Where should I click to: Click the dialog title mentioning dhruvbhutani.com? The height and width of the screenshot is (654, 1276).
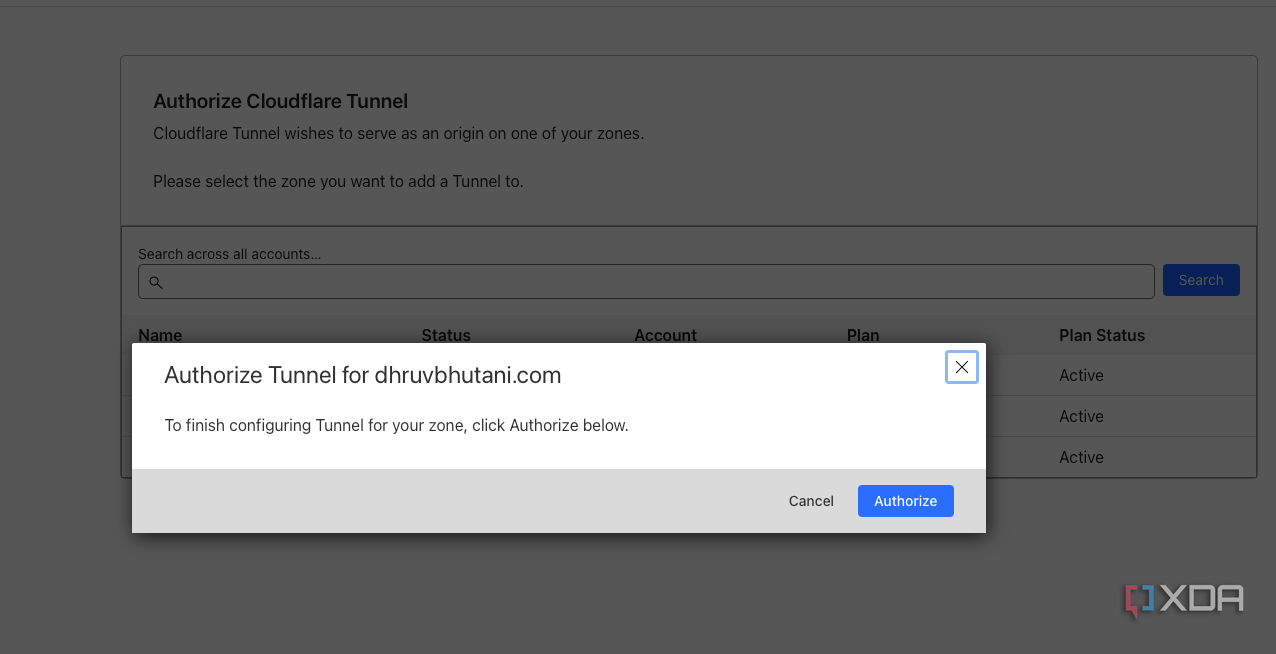pyautogui.click(x=363, y=376)
